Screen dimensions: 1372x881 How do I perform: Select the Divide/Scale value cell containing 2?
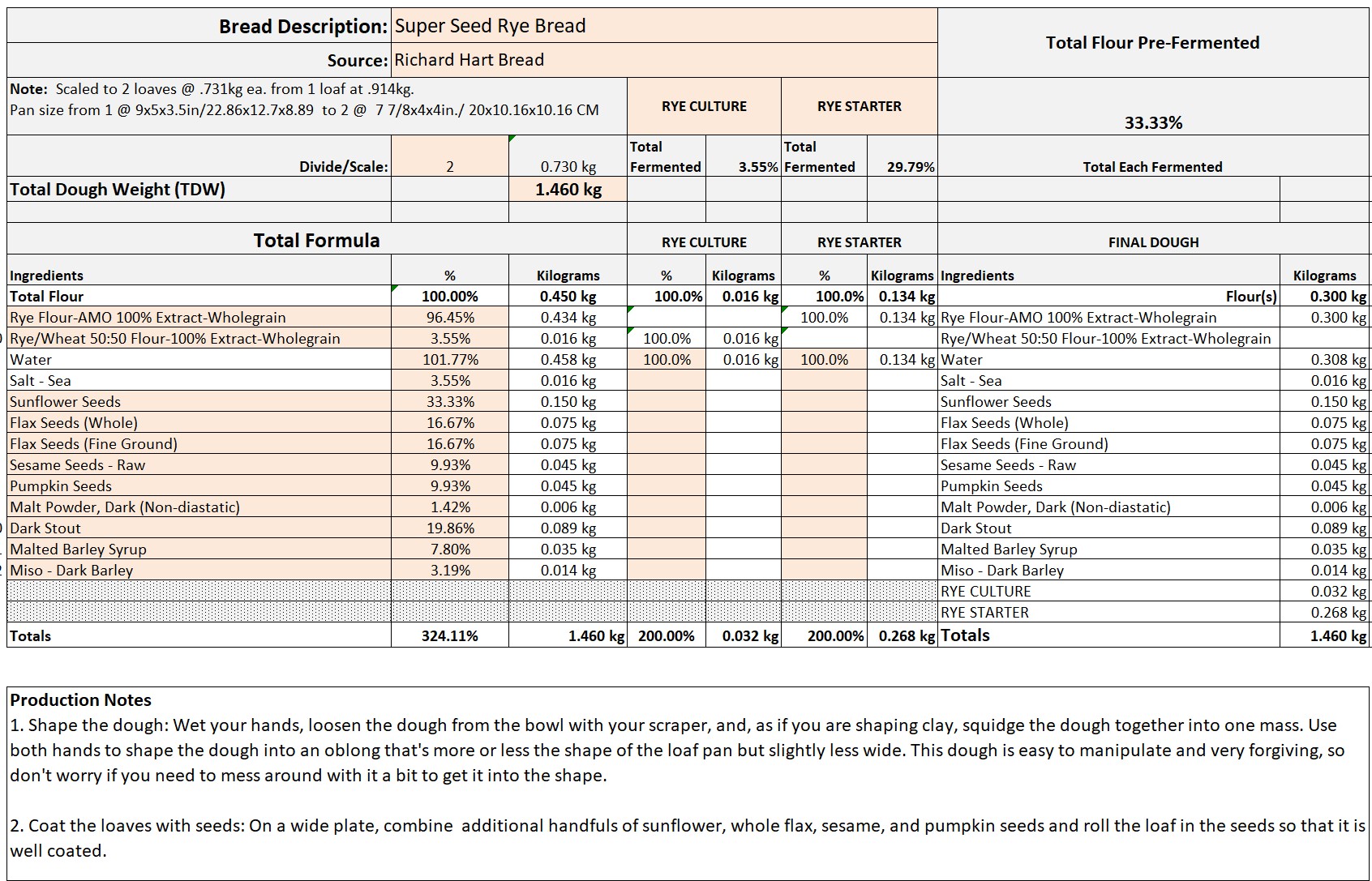tap(449, 166)
